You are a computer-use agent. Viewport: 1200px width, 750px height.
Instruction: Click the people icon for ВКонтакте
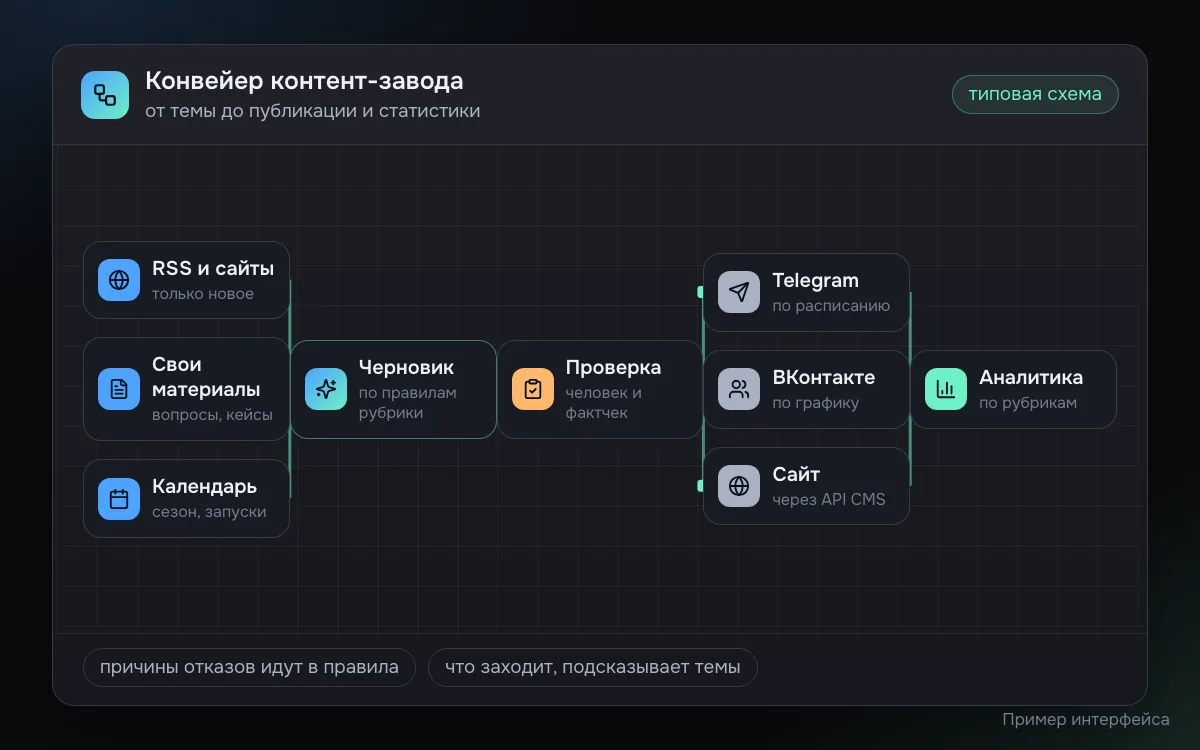pyautogui.click(x=739, y=389)
